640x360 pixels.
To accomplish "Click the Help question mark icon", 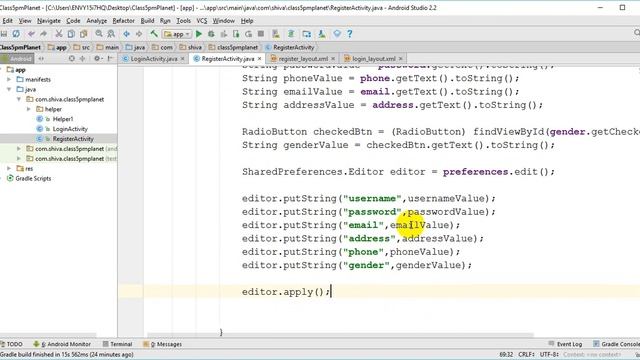I will click(x=350, y=34).
